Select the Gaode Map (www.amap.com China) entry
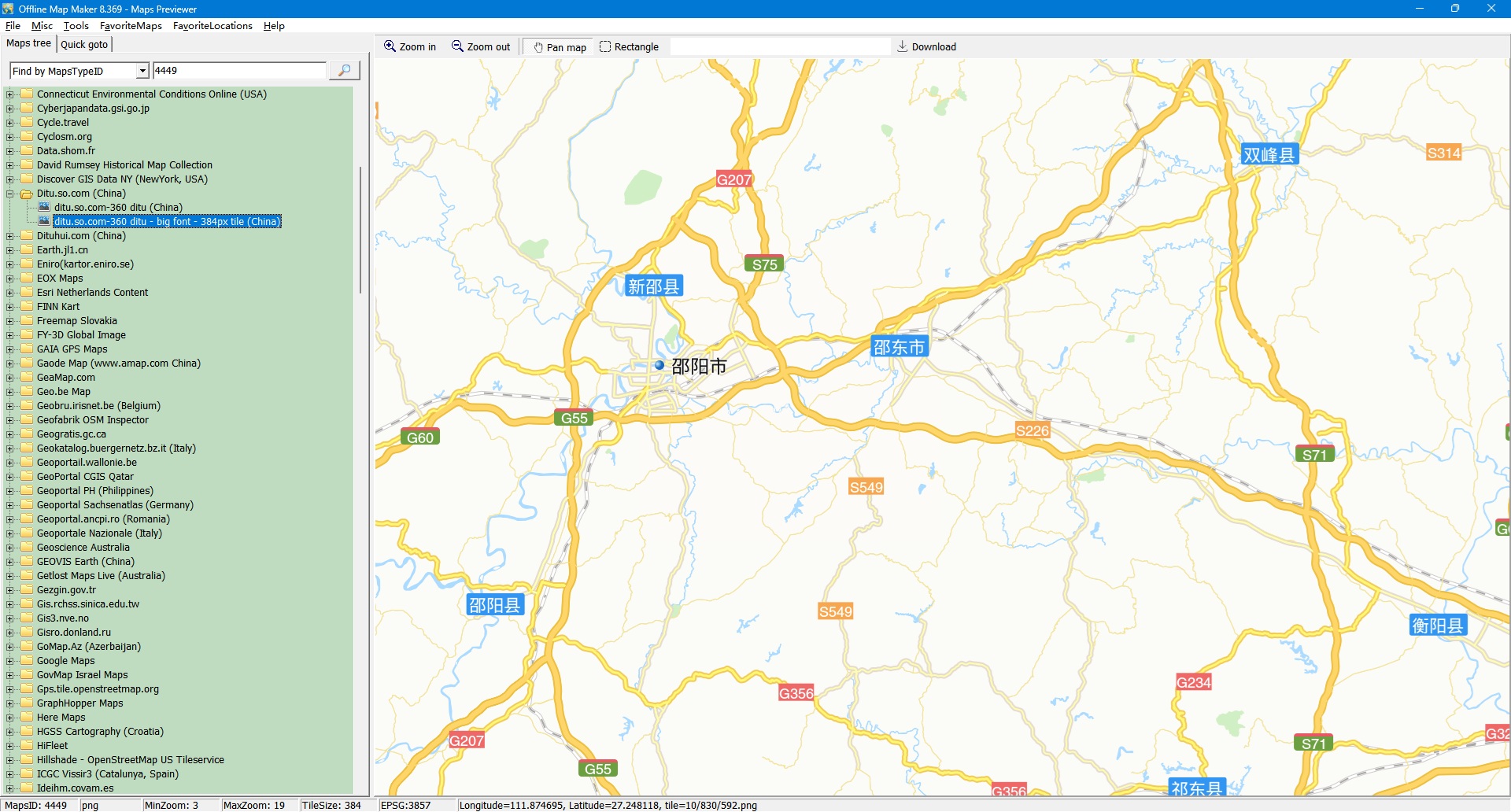Viewport: 1511px width, 812px height. click(118, 364)
